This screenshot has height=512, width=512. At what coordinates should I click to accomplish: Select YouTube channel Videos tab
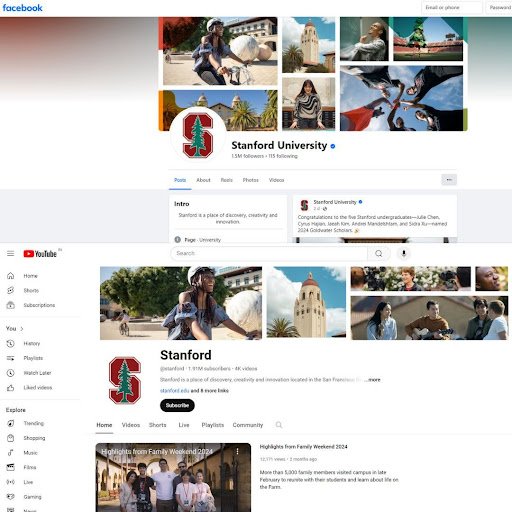click(x=131, y=425)
